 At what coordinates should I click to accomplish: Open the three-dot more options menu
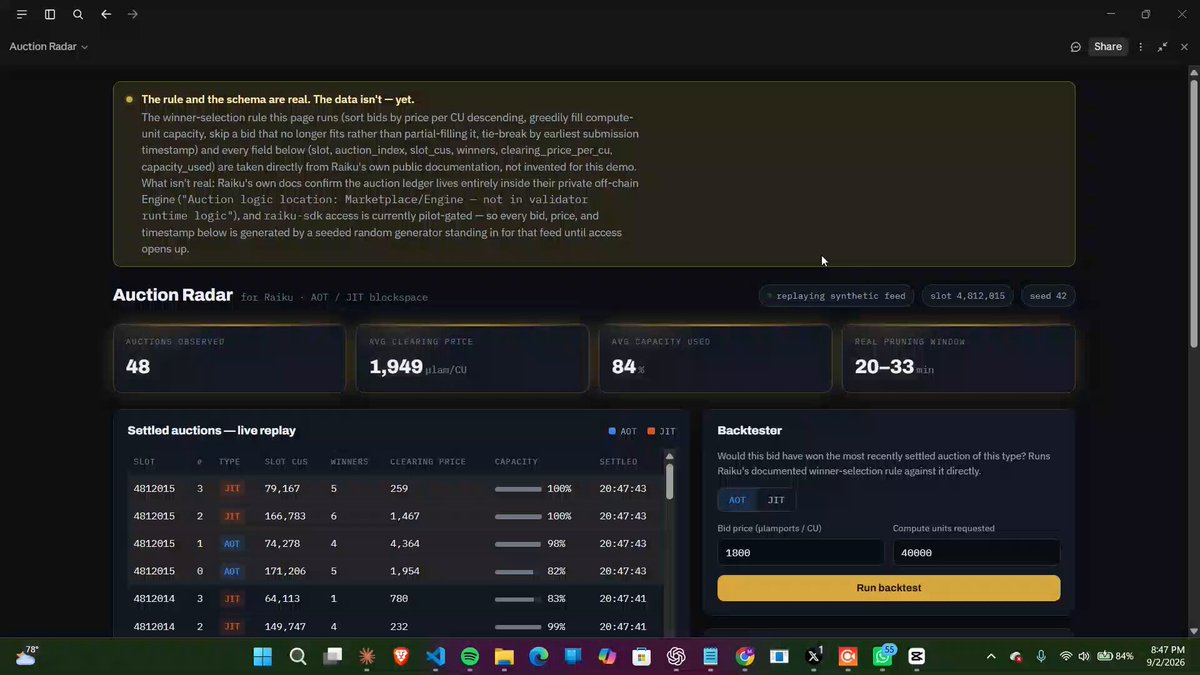[1141, 47]
